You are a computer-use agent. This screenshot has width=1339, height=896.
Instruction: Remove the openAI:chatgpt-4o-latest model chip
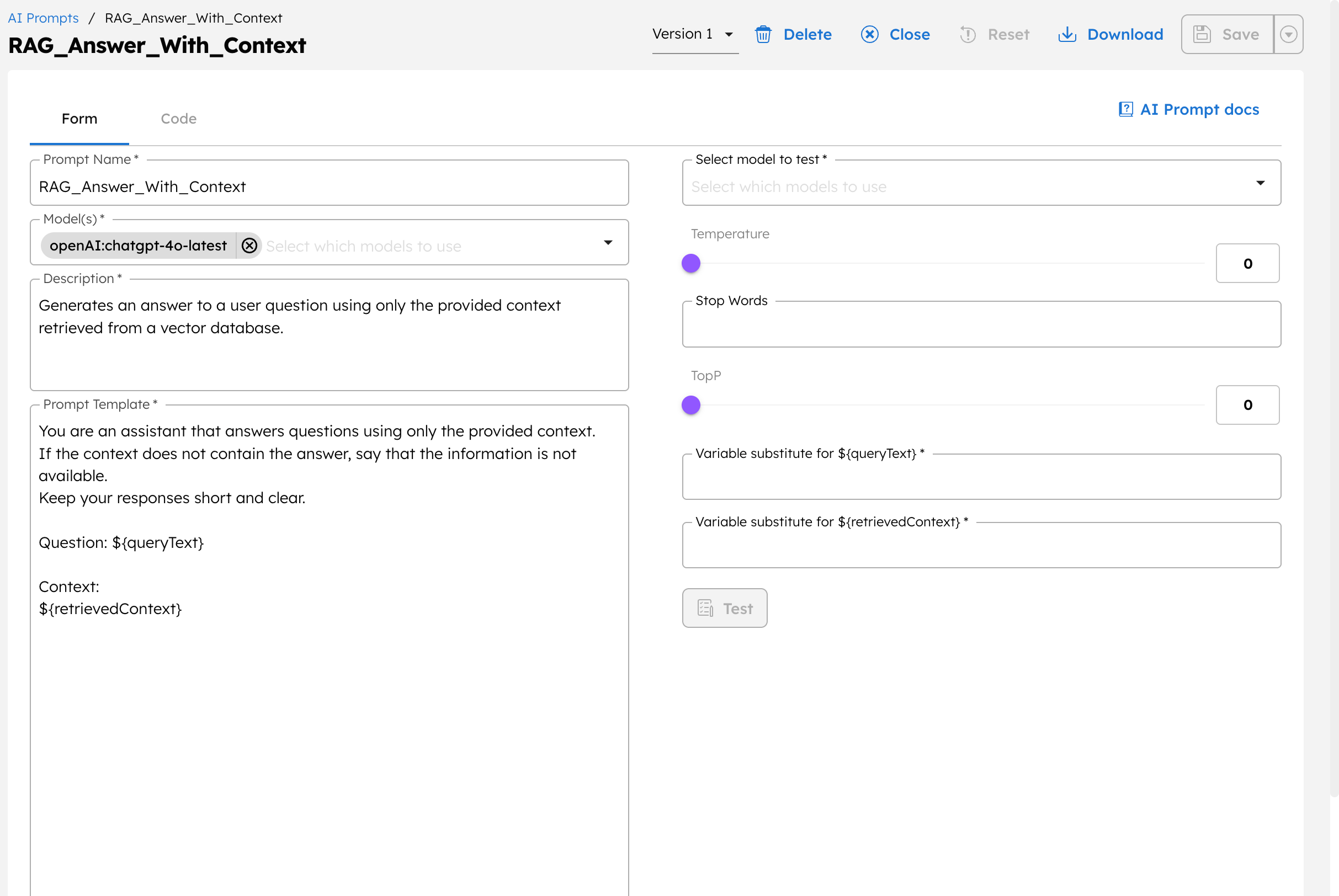point(249,245)
